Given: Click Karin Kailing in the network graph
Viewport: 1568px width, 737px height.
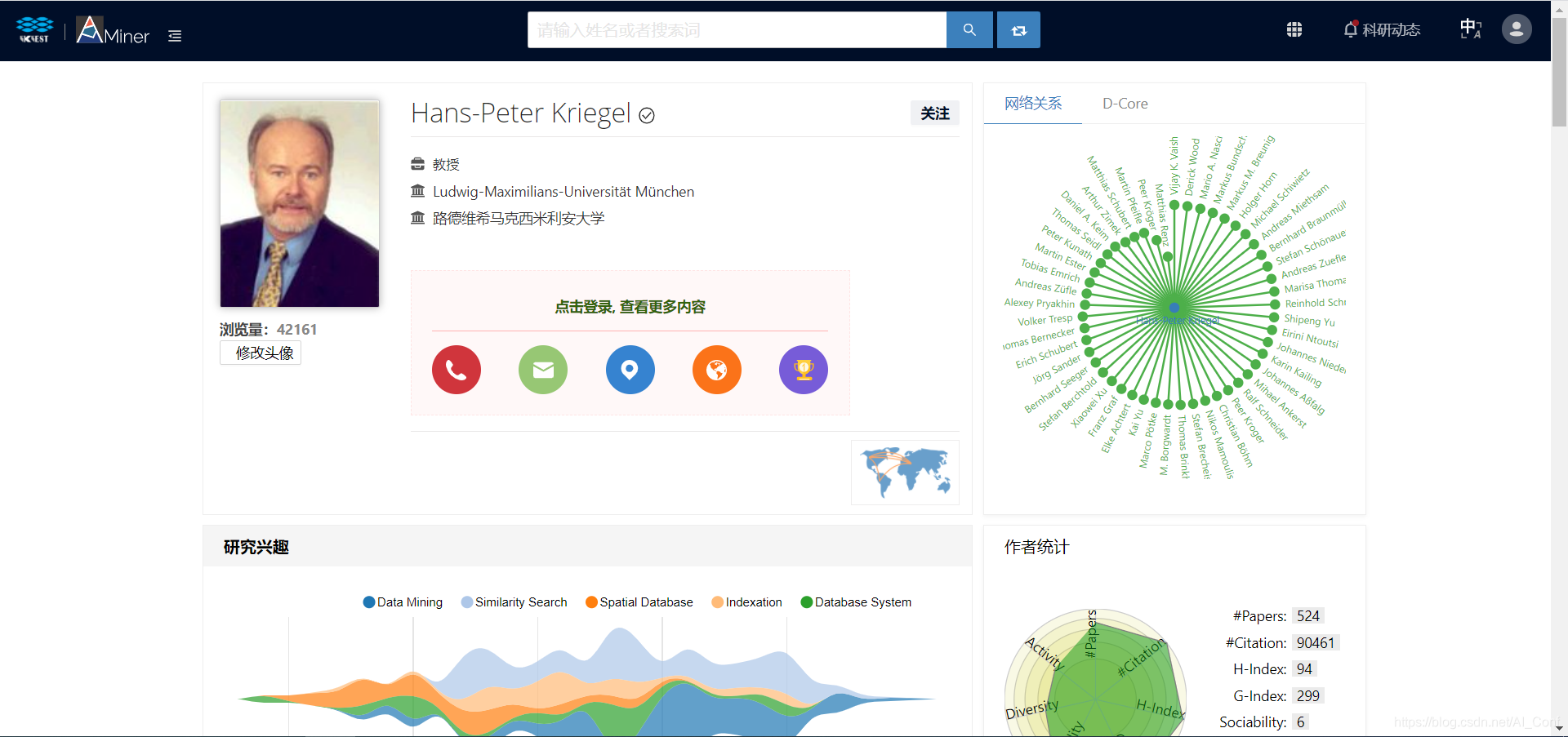Looking at the screenshot, I should tap(1296, 371).
